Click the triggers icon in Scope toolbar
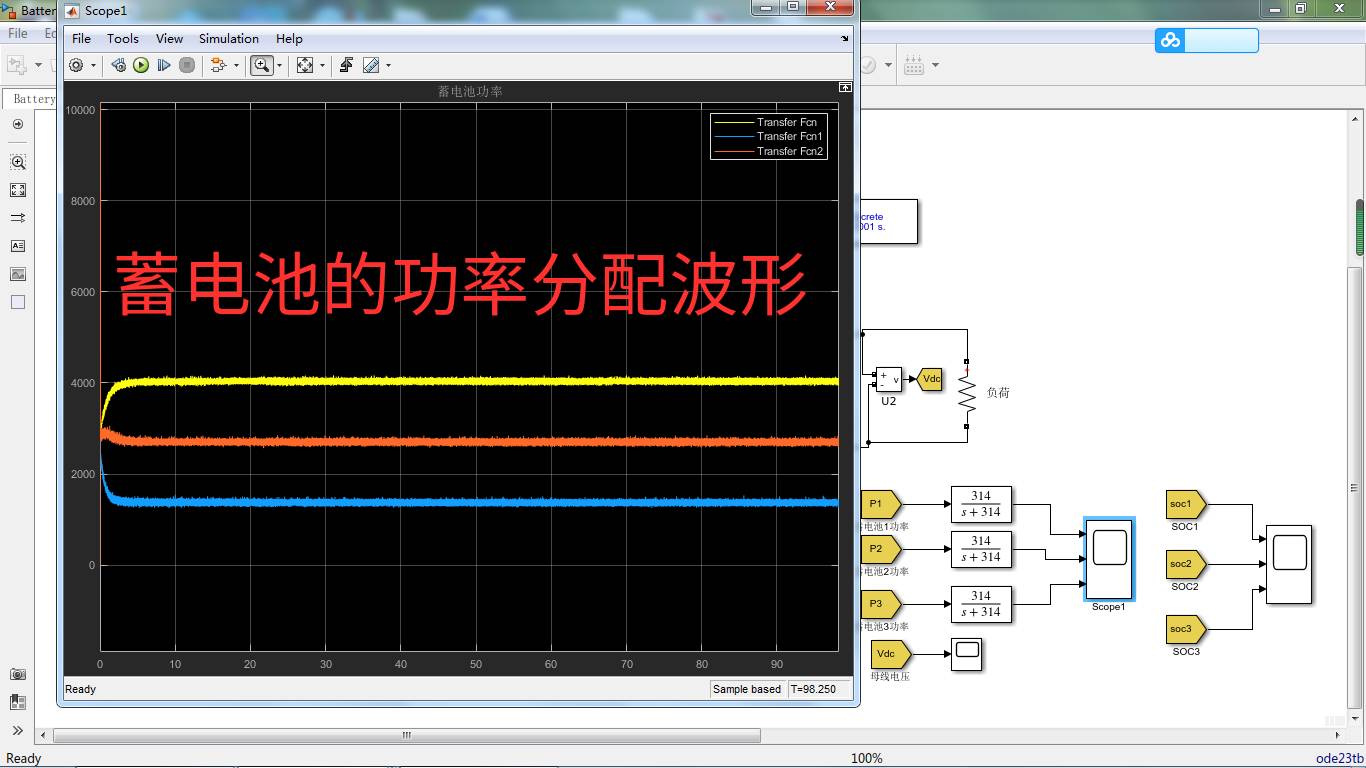The image size is (1366, 768). click(x=347, y=65)
